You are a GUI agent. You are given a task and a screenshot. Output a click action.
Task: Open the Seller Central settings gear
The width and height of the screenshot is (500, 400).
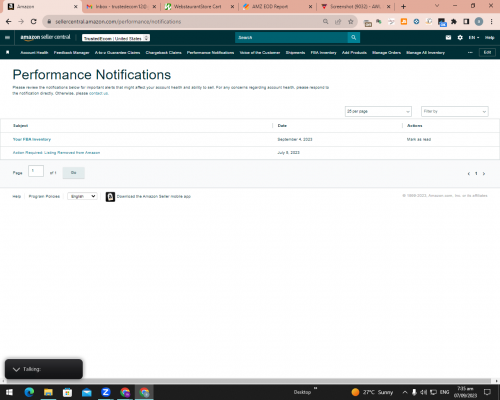[x=460, y=38]
